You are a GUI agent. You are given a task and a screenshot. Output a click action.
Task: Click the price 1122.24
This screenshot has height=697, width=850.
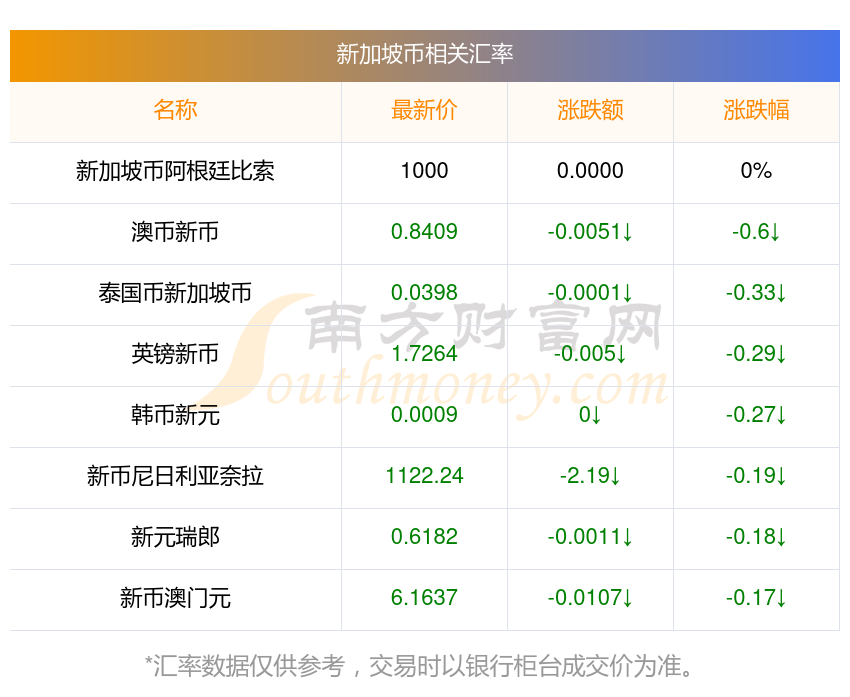[424, 476]
